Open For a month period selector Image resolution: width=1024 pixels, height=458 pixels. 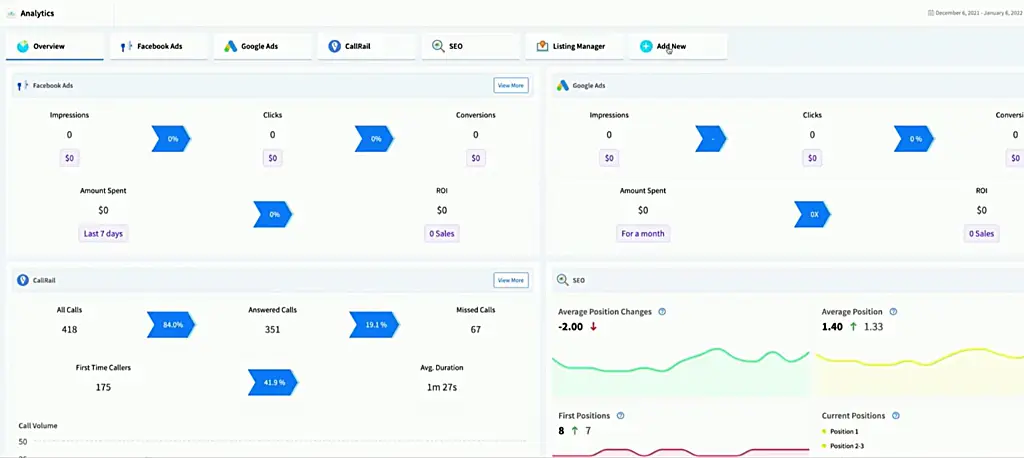pyautogui.click(x=643, y=233)
